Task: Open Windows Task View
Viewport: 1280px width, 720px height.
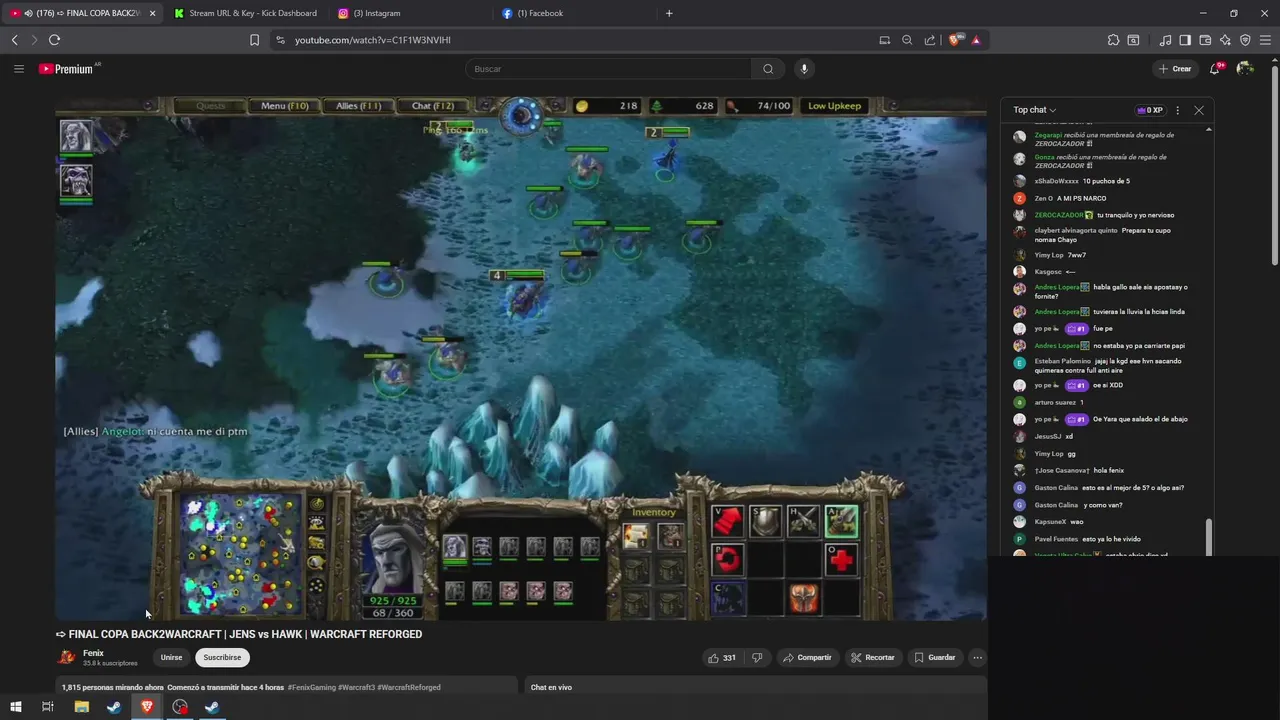Action: [x=47, y=707]
